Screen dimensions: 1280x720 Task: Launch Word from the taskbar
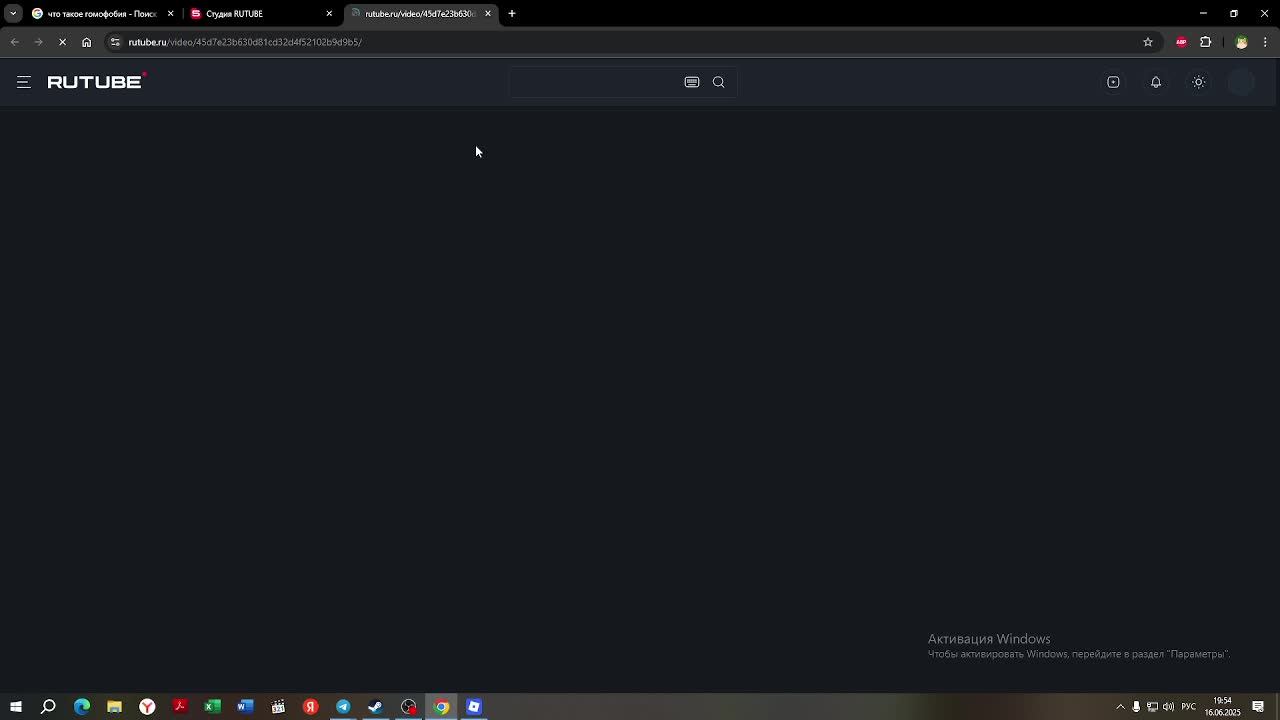tap(245, 707)
